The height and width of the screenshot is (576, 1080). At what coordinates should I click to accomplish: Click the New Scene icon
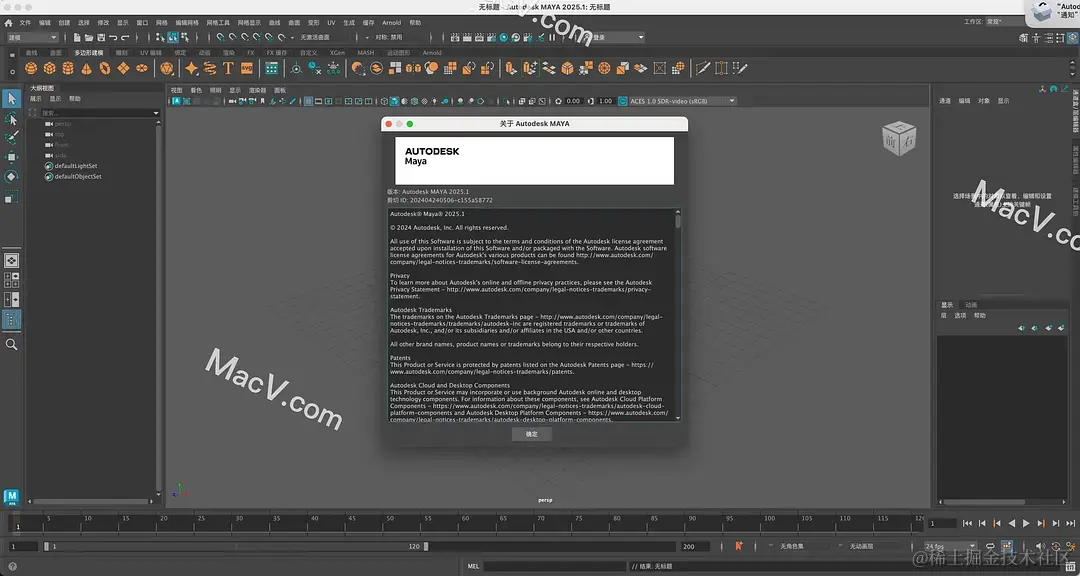click(x=77, y=37)
